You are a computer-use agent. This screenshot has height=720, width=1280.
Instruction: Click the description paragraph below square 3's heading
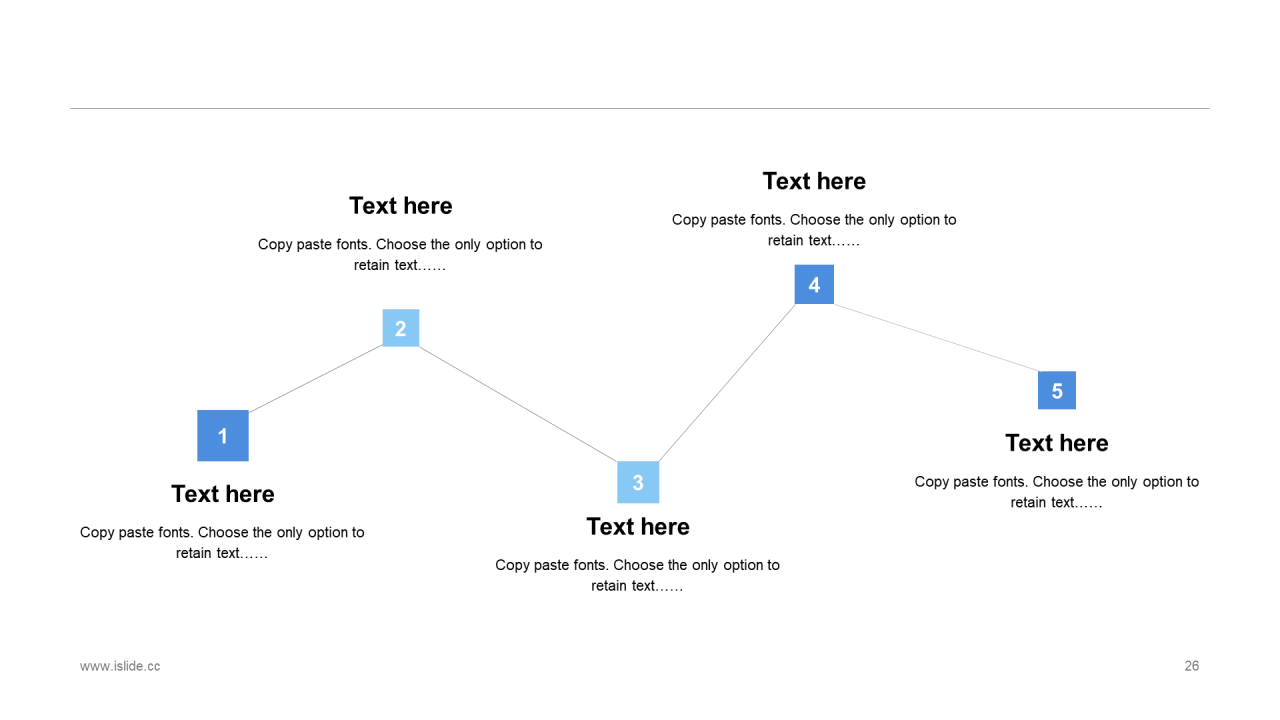pos(638,575)
